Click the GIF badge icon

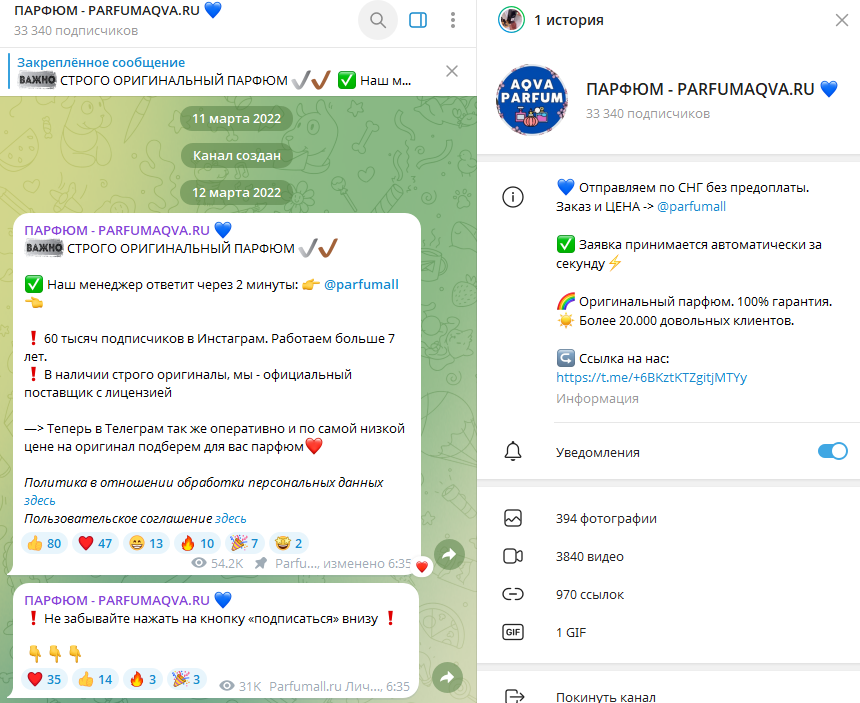(x=513, y=632)
